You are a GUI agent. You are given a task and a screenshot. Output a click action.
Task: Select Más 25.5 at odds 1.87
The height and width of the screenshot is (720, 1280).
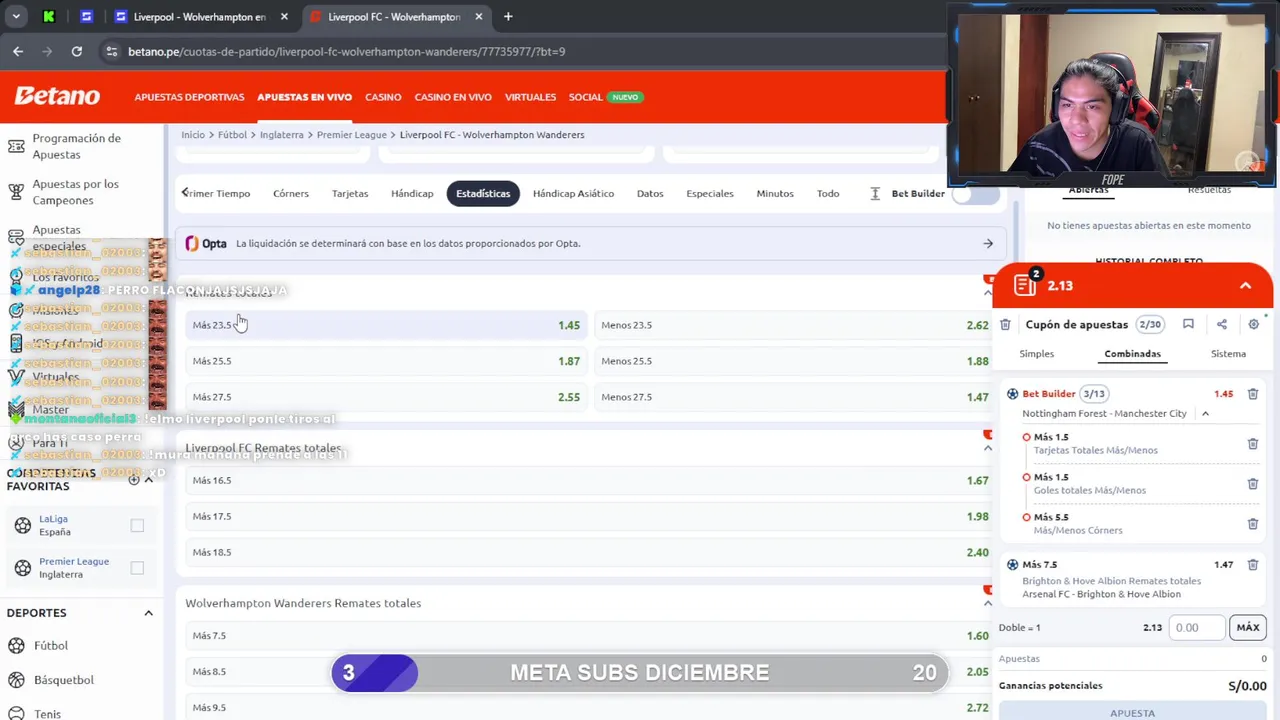point(386,361)
